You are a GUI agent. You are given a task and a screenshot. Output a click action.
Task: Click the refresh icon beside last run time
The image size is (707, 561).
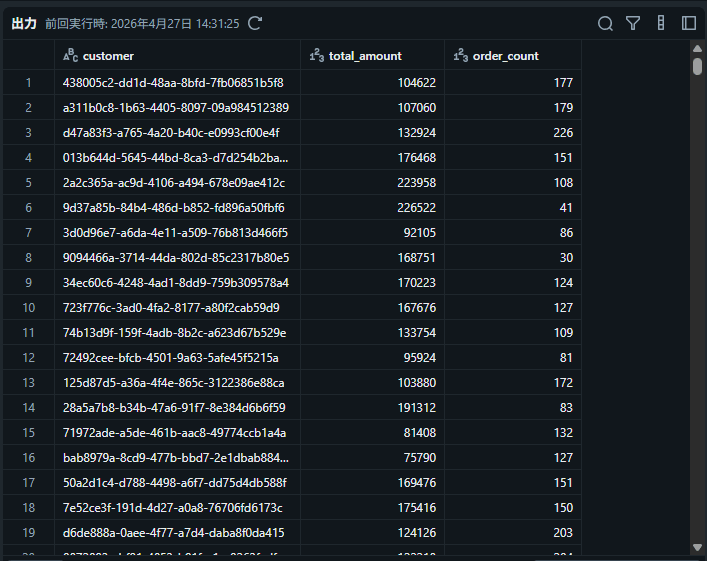point(255,23)
